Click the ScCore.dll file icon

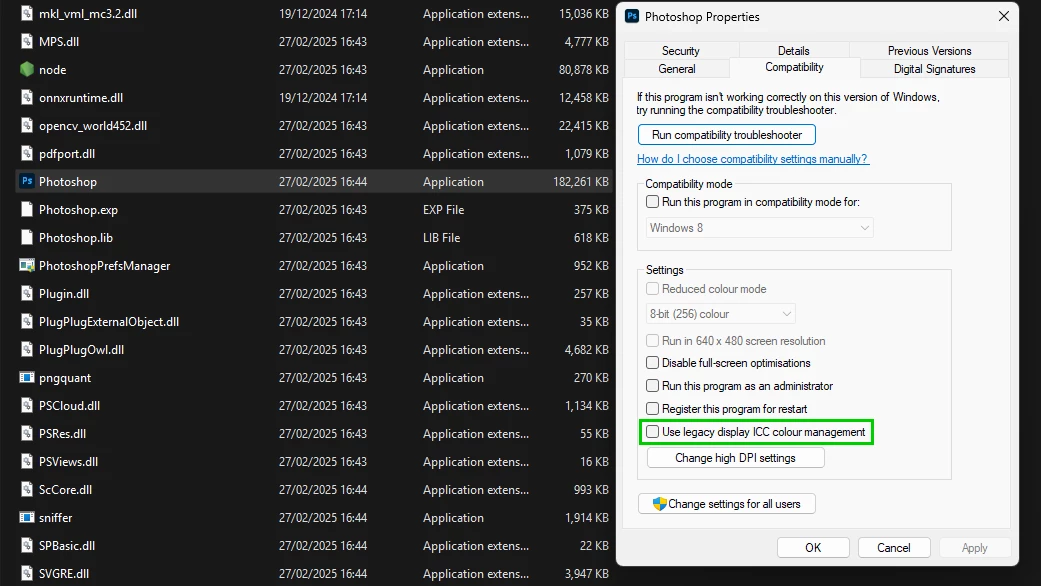[27, 490]
